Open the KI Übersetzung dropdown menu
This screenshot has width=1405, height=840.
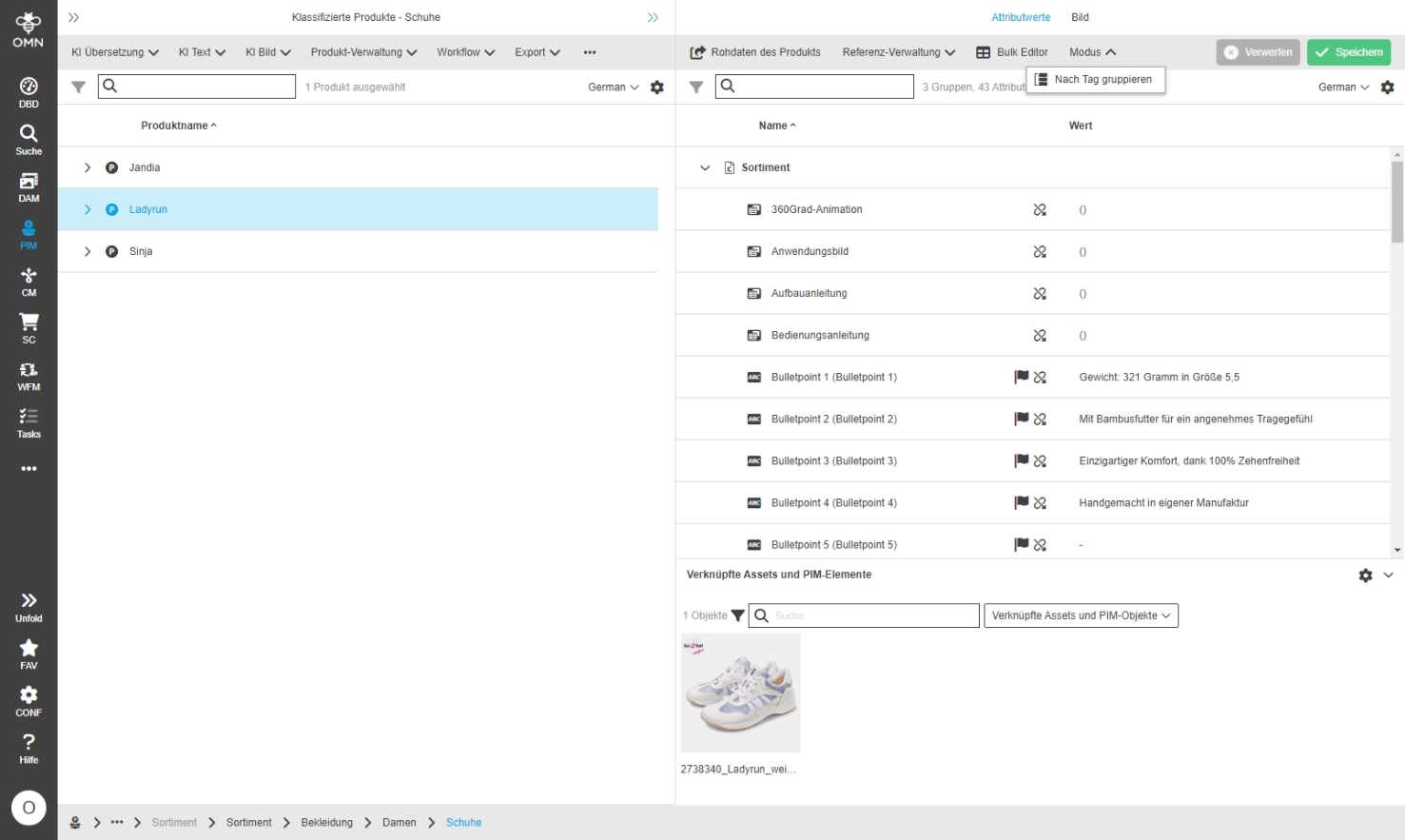pos(115,52)
